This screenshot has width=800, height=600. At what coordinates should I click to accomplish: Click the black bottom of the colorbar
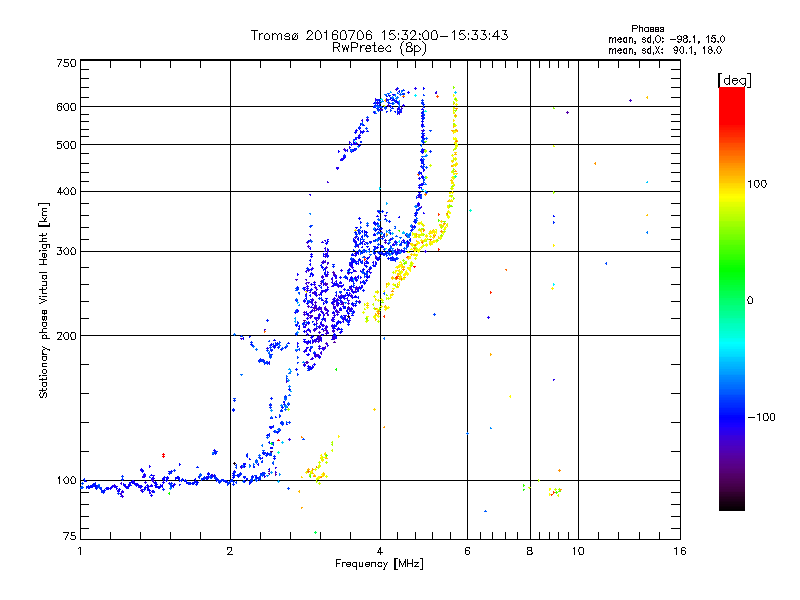[x=732, y=503]
